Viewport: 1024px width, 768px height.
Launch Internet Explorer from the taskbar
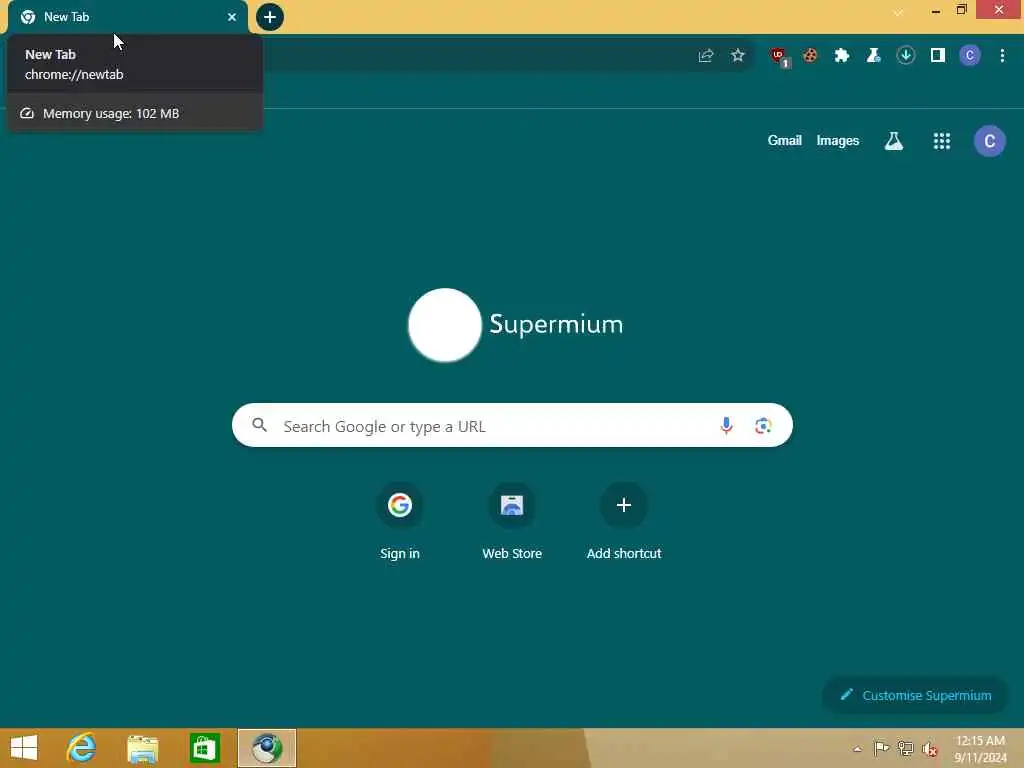[x=82, y=748]
